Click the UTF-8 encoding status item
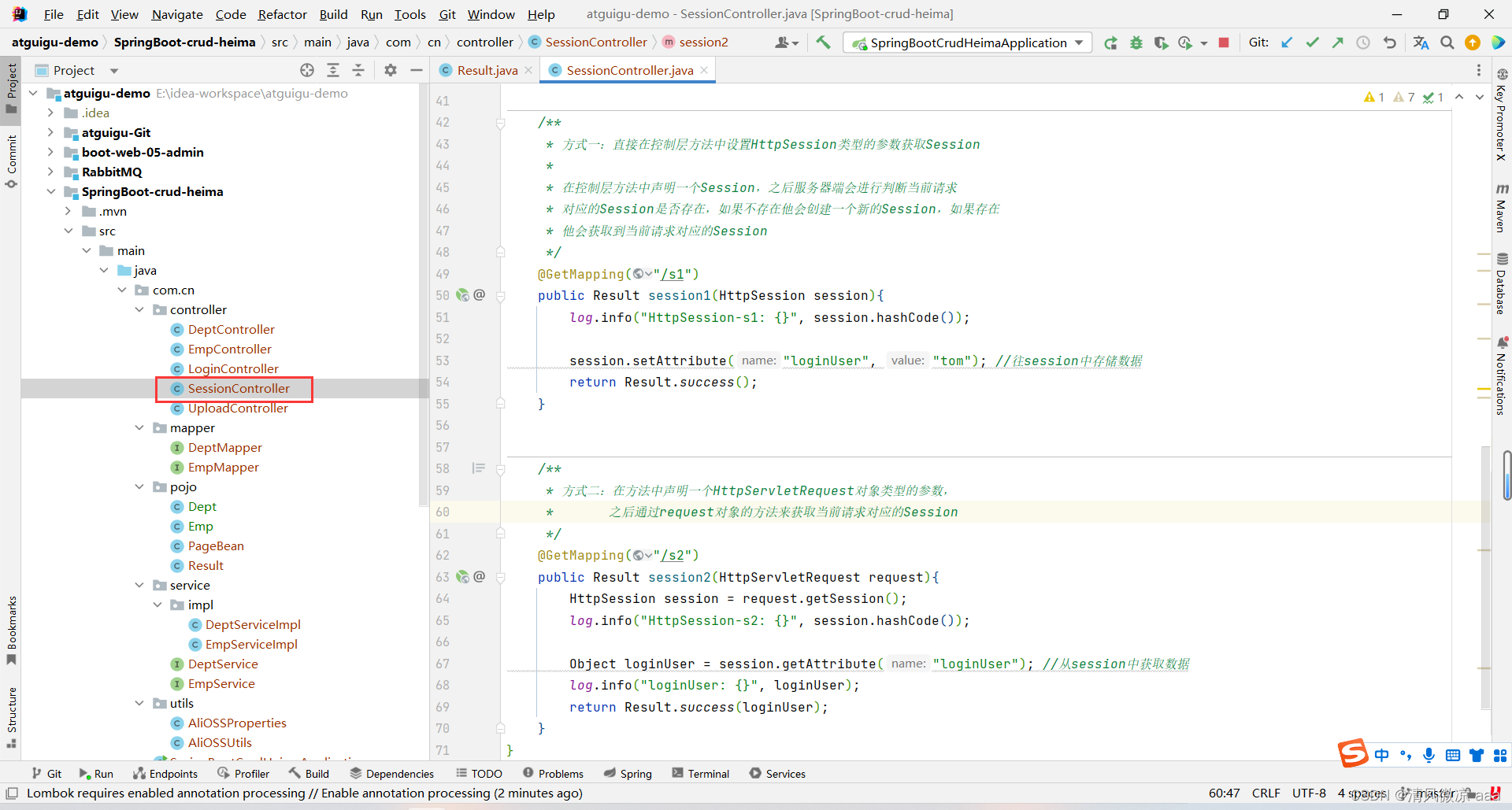Screen dimensions: 1512x810 [x=1309, y=793]
